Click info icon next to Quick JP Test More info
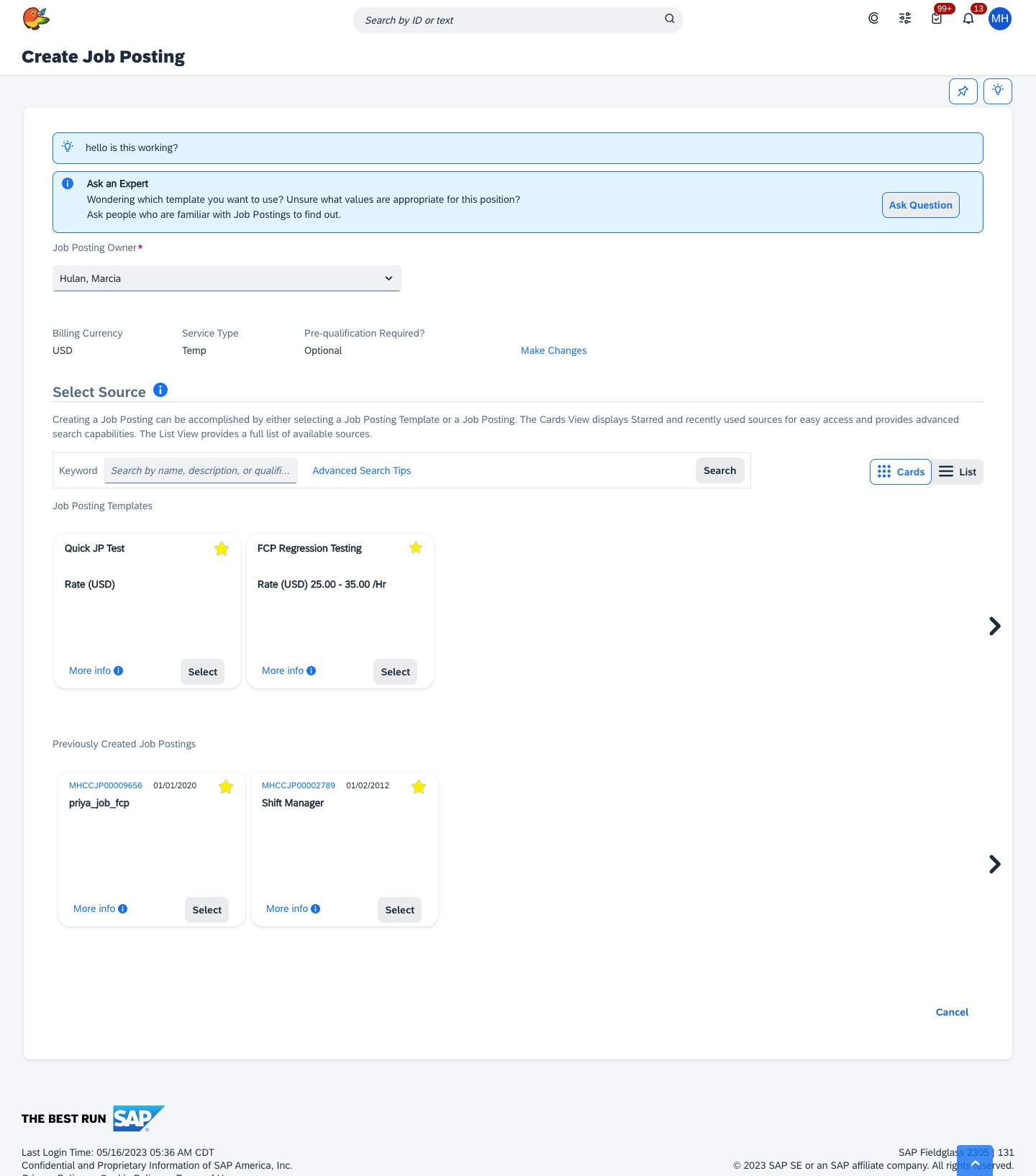This screenshot has height=1176, width=1036. tap(119, 670)
